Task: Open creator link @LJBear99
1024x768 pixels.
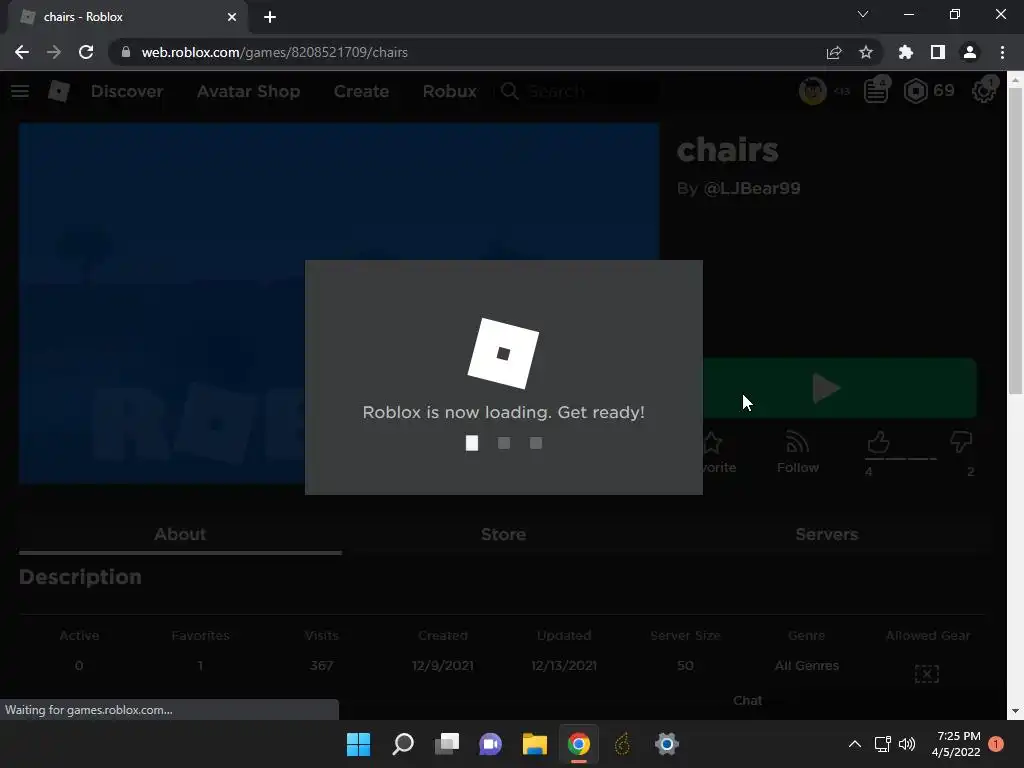Action: (x=752, y=188)
